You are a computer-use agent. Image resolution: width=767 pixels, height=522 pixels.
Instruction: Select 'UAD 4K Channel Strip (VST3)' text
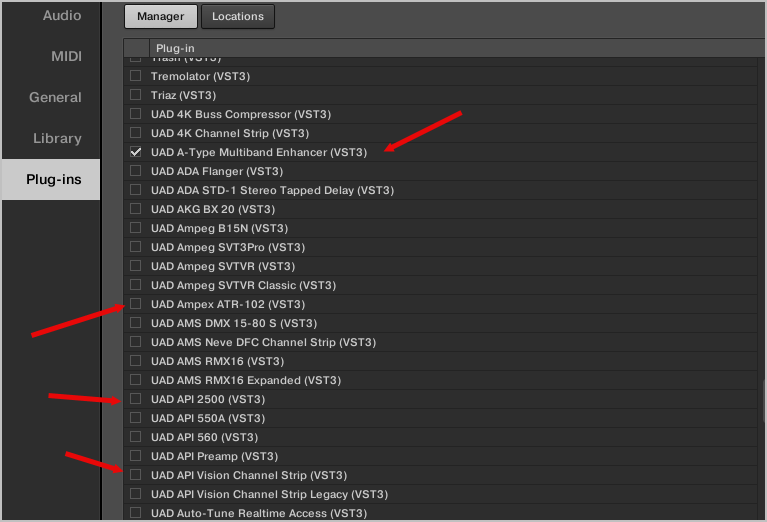pyautogui.click(x=230, y=134)
